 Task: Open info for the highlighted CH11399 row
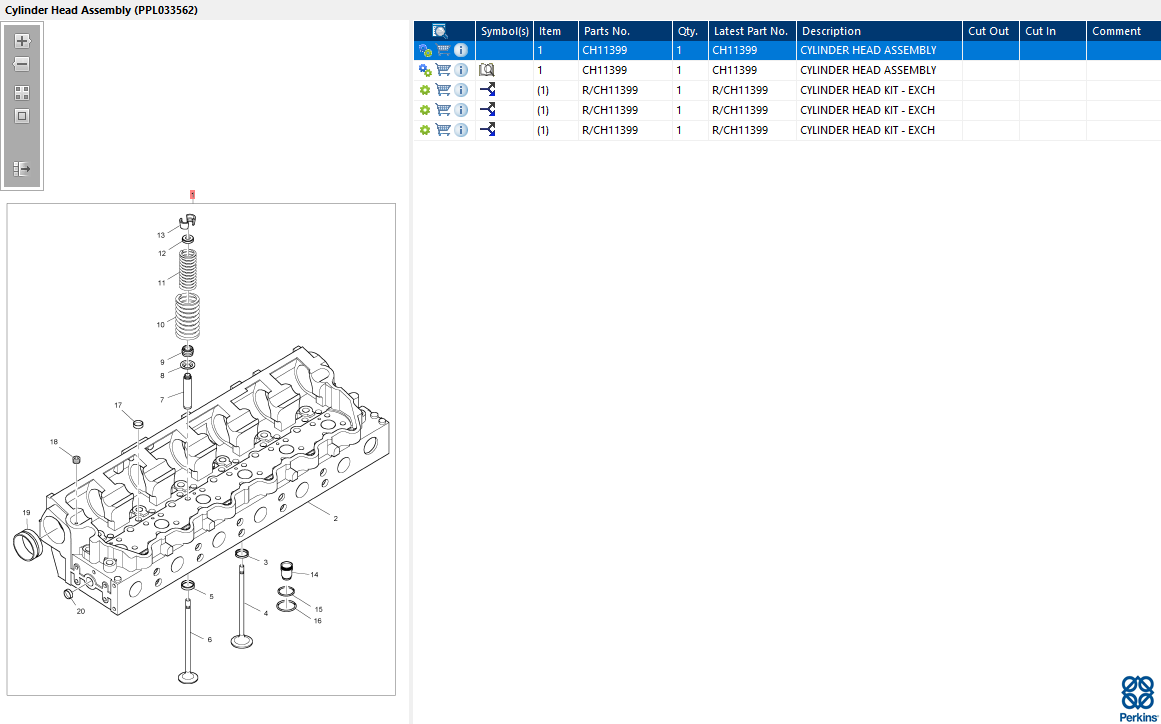tap(461, 50)
